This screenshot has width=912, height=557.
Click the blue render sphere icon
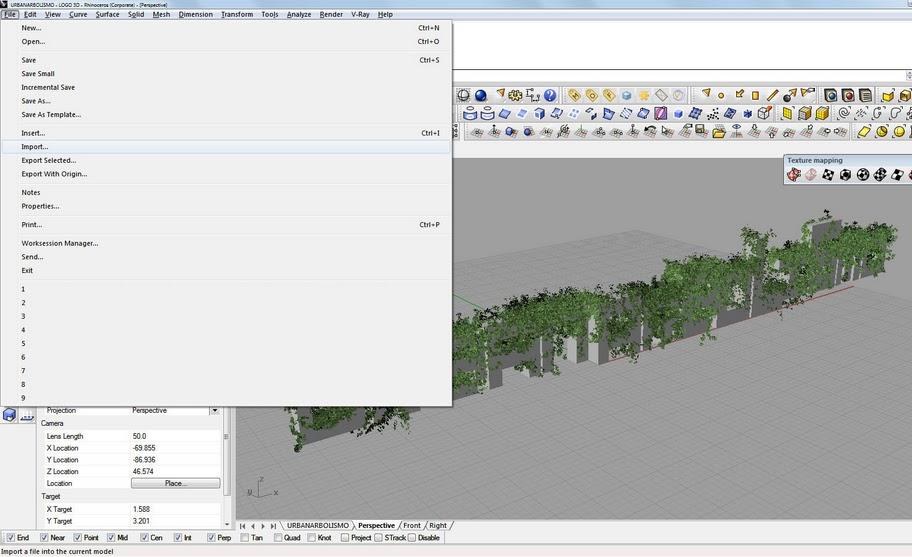pyautogui.click(x=480, y=95)
